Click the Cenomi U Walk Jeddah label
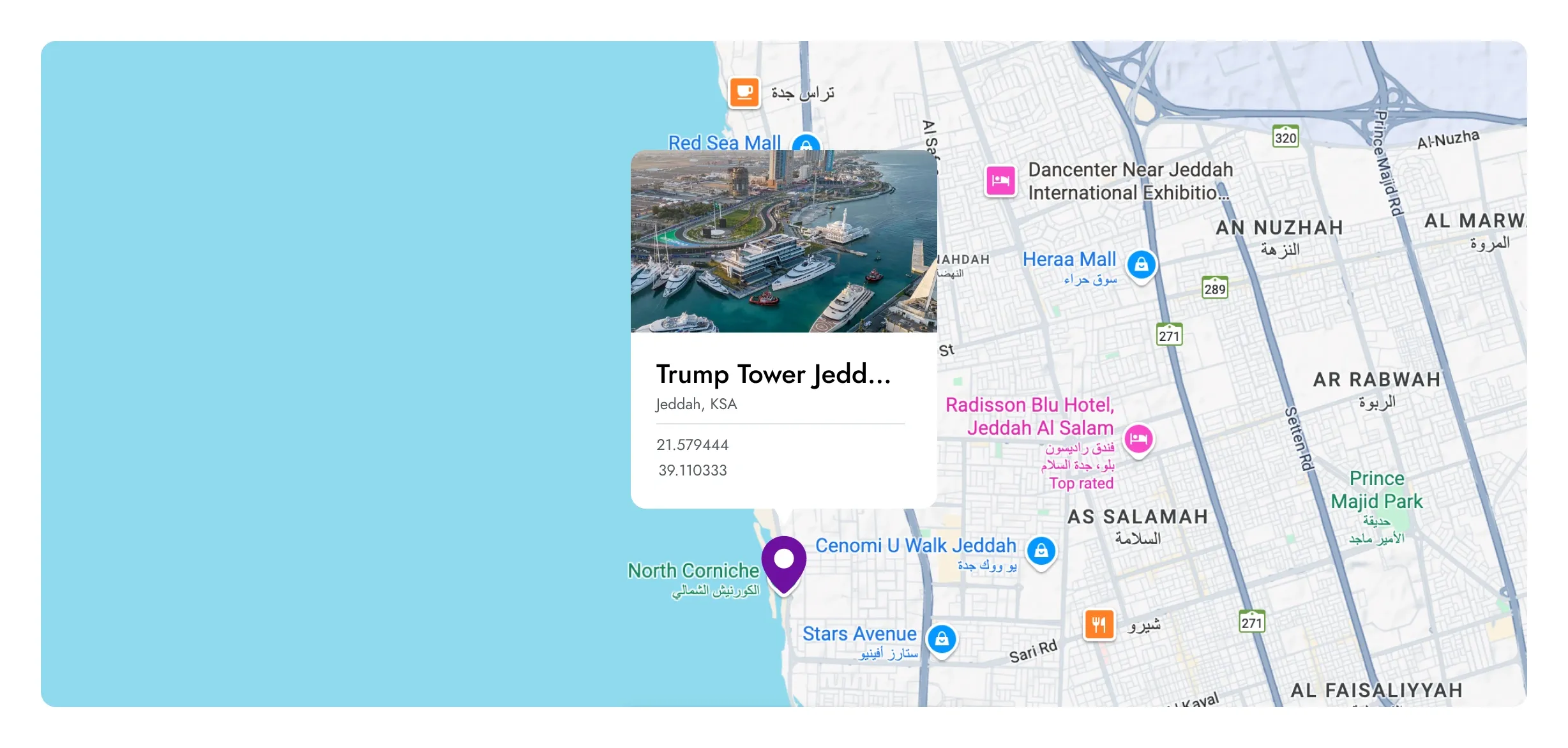 (x=916, y=546)
